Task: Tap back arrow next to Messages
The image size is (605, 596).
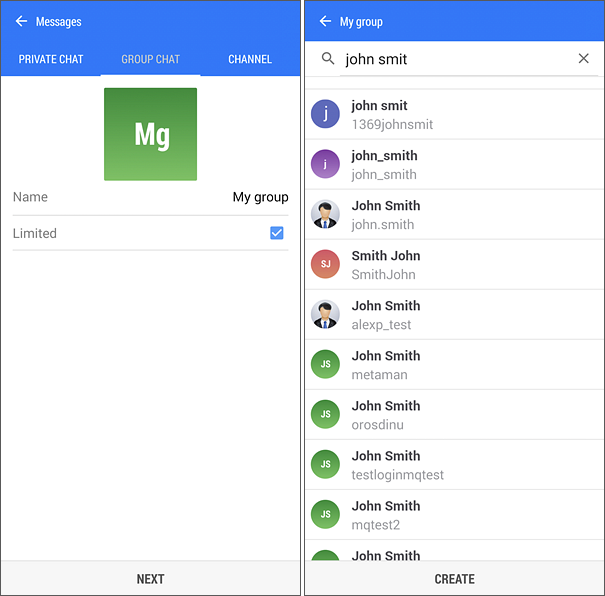Action: pyautogui.click(x=21, y=21)
